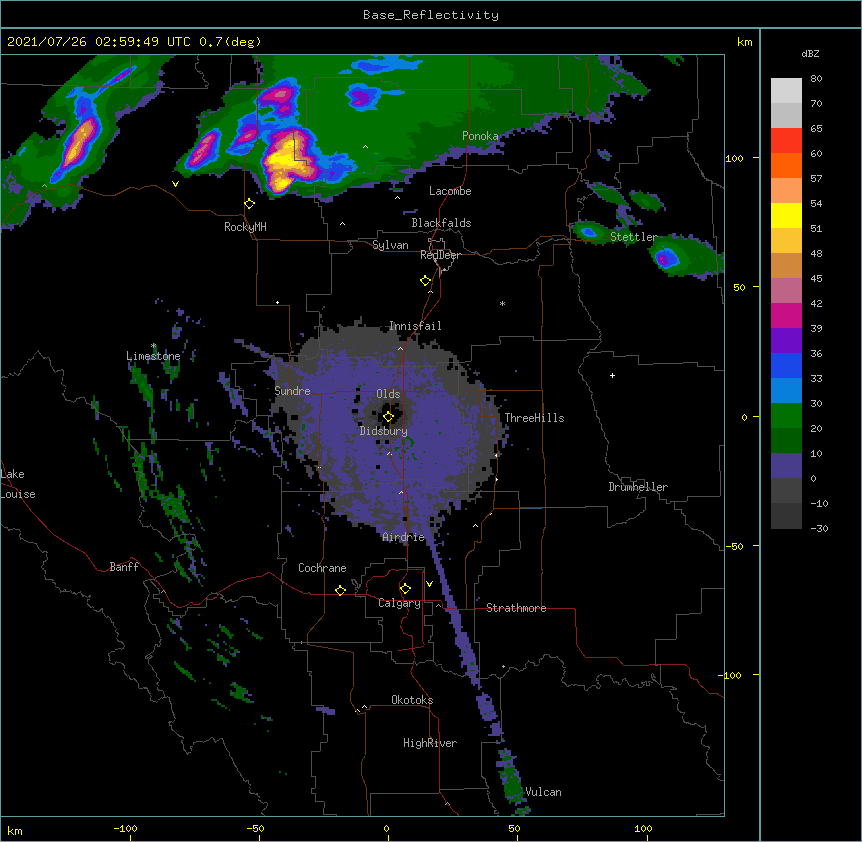Image resolution: width=862 pixels, height=842 pixels.
Task: Click the Sylvan label on the map
Action: coord(390,245)
